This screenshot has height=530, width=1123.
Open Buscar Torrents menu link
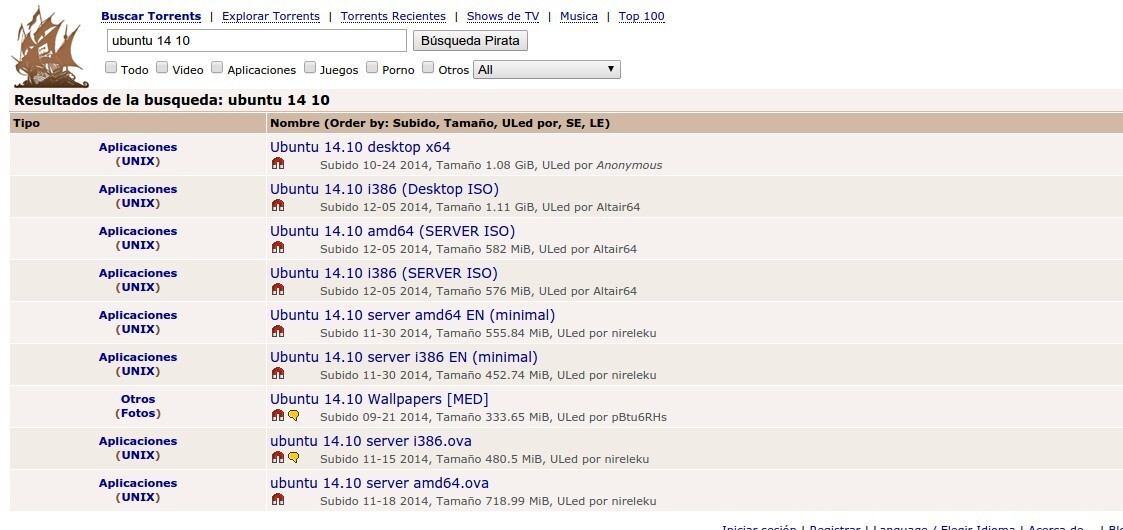pos(151,16)
